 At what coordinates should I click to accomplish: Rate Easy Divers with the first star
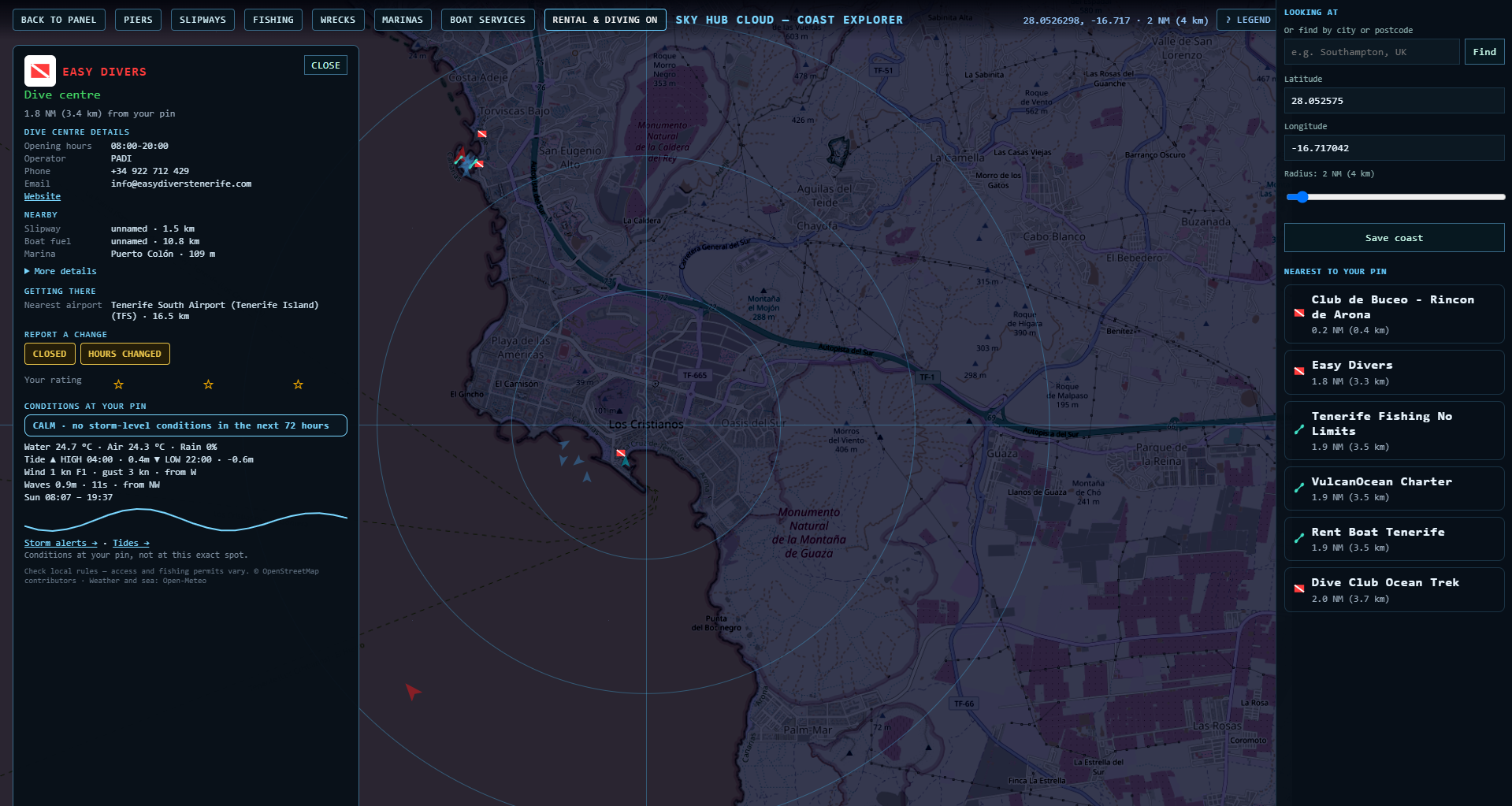pos(118,384)
